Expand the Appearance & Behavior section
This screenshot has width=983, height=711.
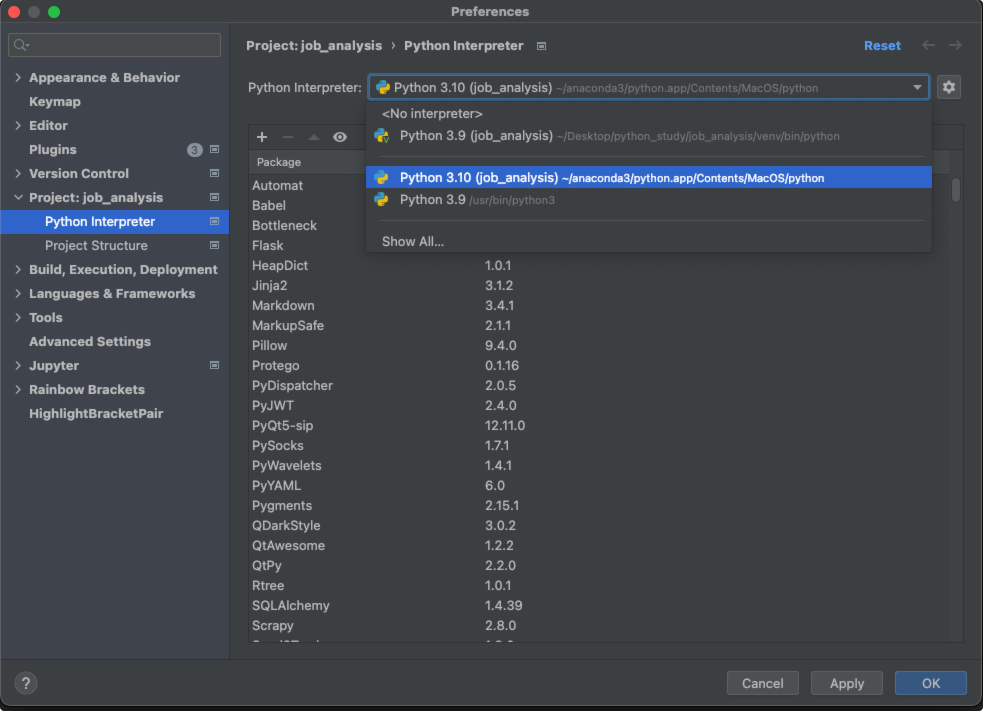[x=18, y=77]
